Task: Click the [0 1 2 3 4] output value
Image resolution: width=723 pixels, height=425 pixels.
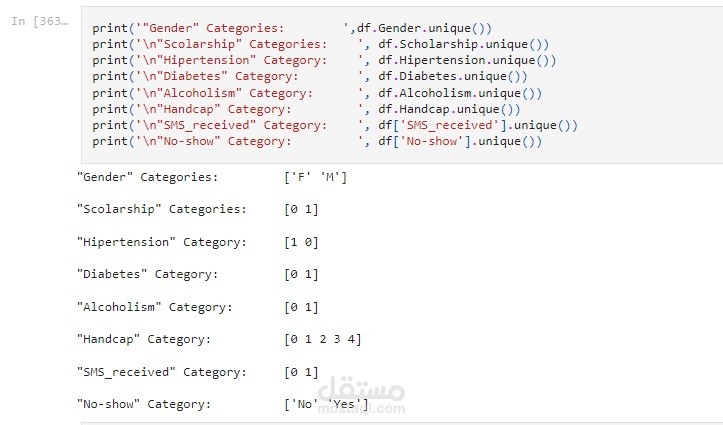Action: [x=322, y=339]
